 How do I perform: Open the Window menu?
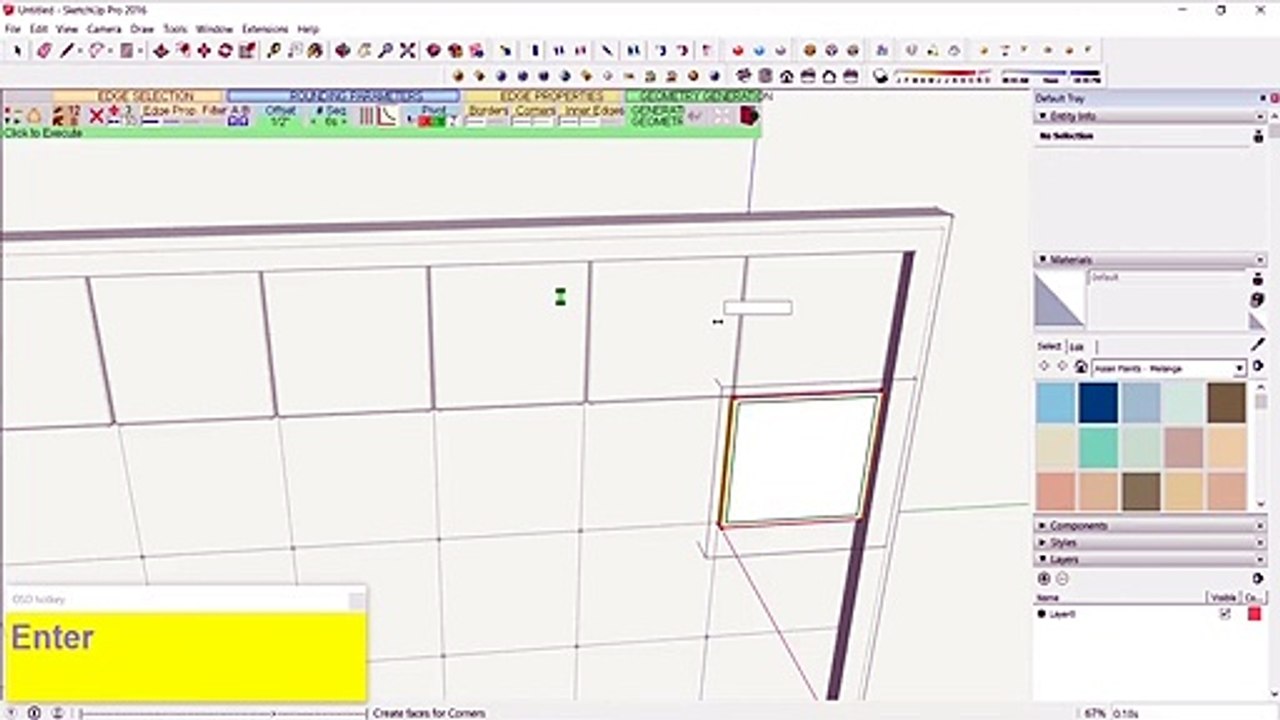pyautogui.click(x=214, y=29)
